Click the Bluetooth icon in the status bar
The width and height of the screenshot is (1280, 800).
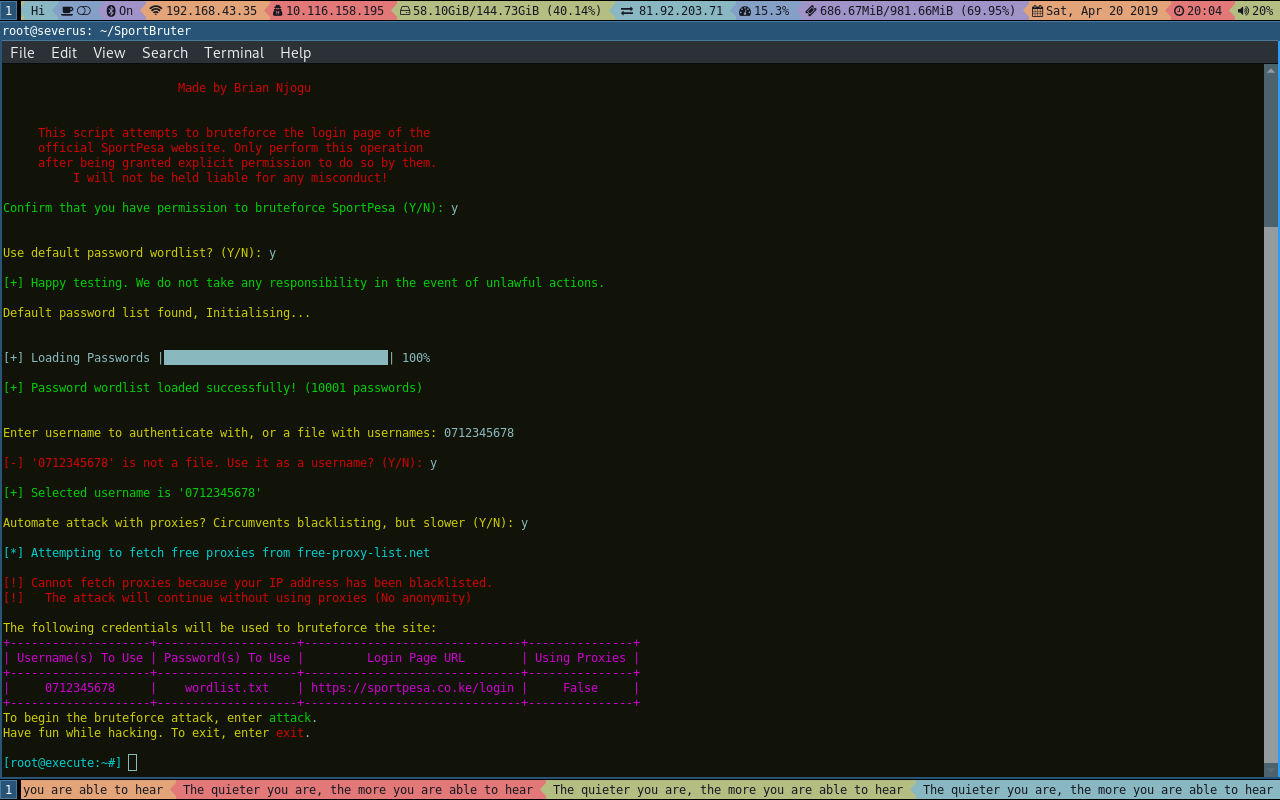[111, 10]
